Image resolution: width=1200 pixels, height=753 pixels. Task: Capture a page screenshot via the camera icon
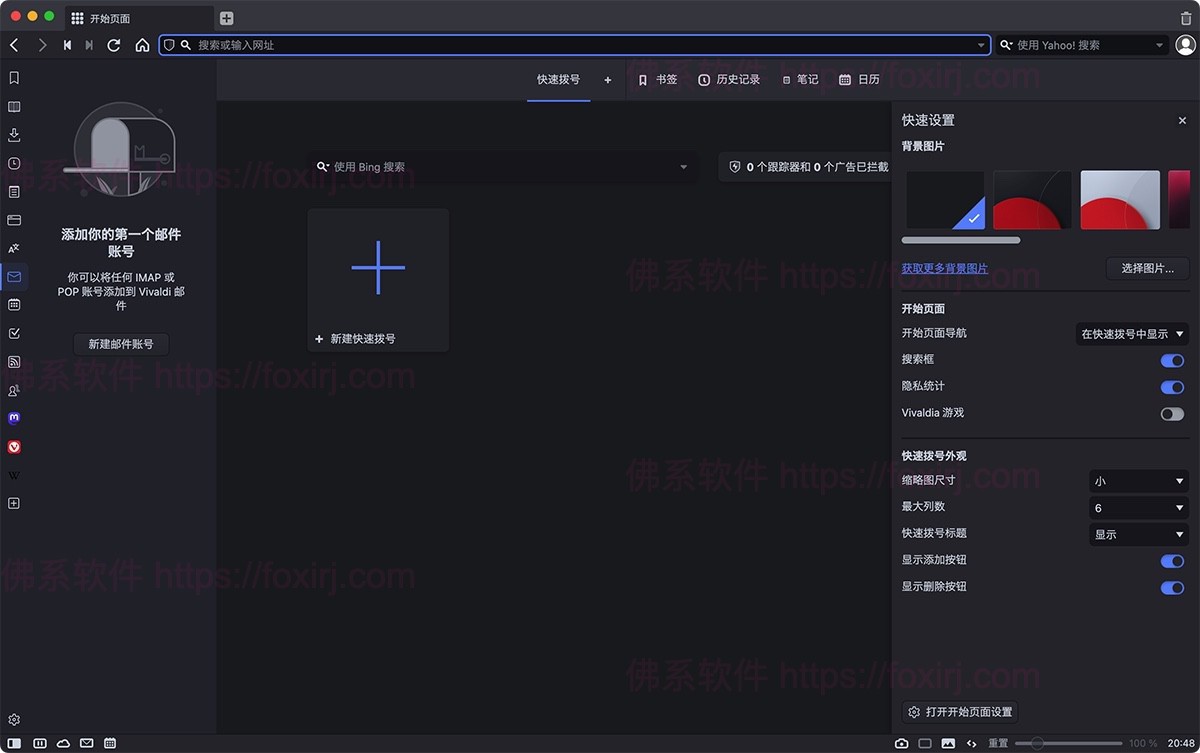tap(903, 743)
